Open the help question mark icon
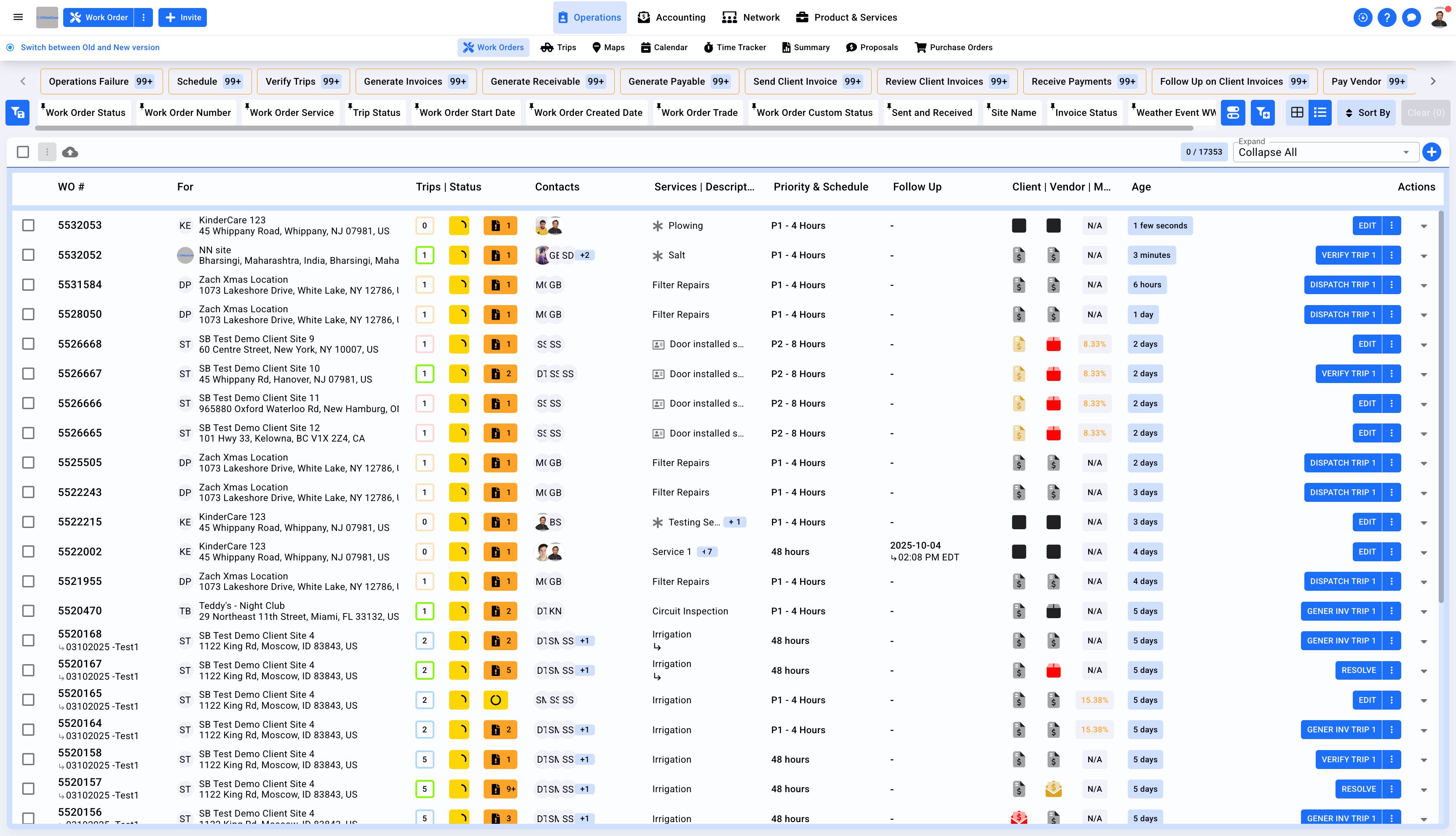 [x=1386, y=17]
